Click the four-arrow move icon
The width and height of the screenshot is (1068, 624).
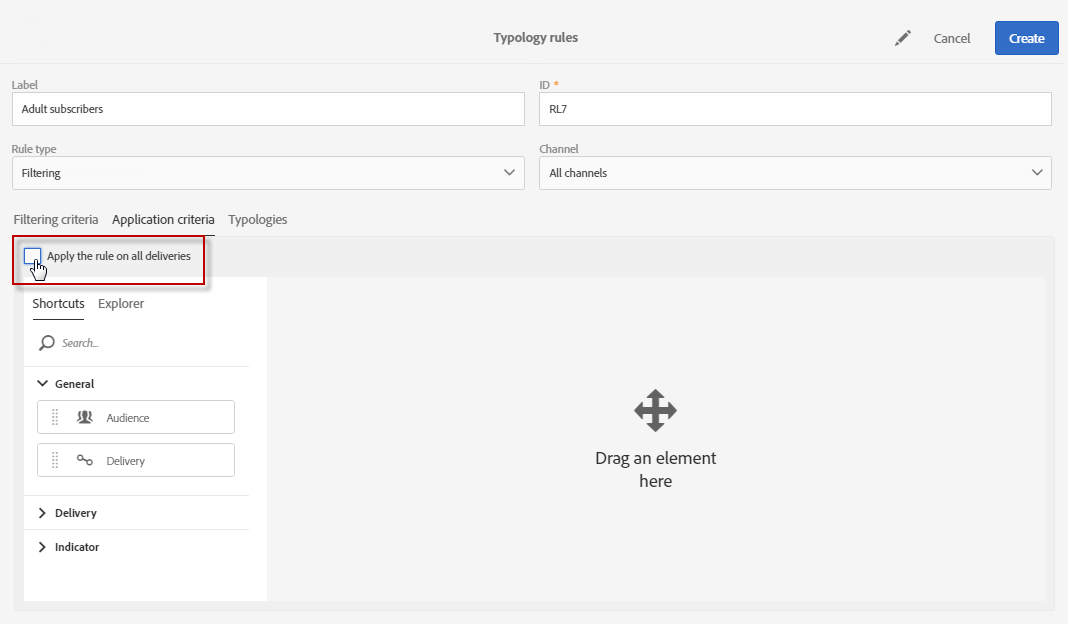pyautogui.click(x=655, y=411)
